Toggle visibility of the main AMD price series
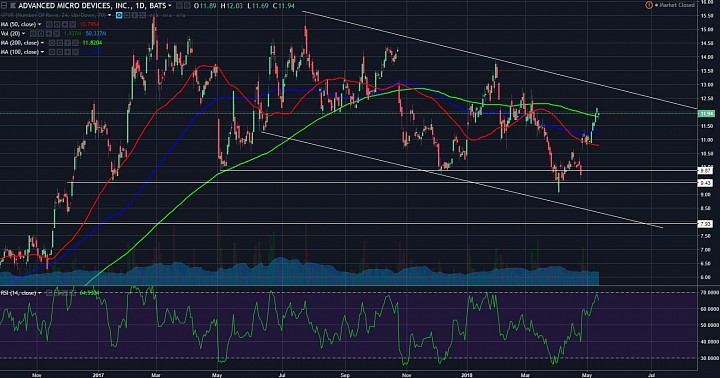The image size is (720, 378). [179, 6]
